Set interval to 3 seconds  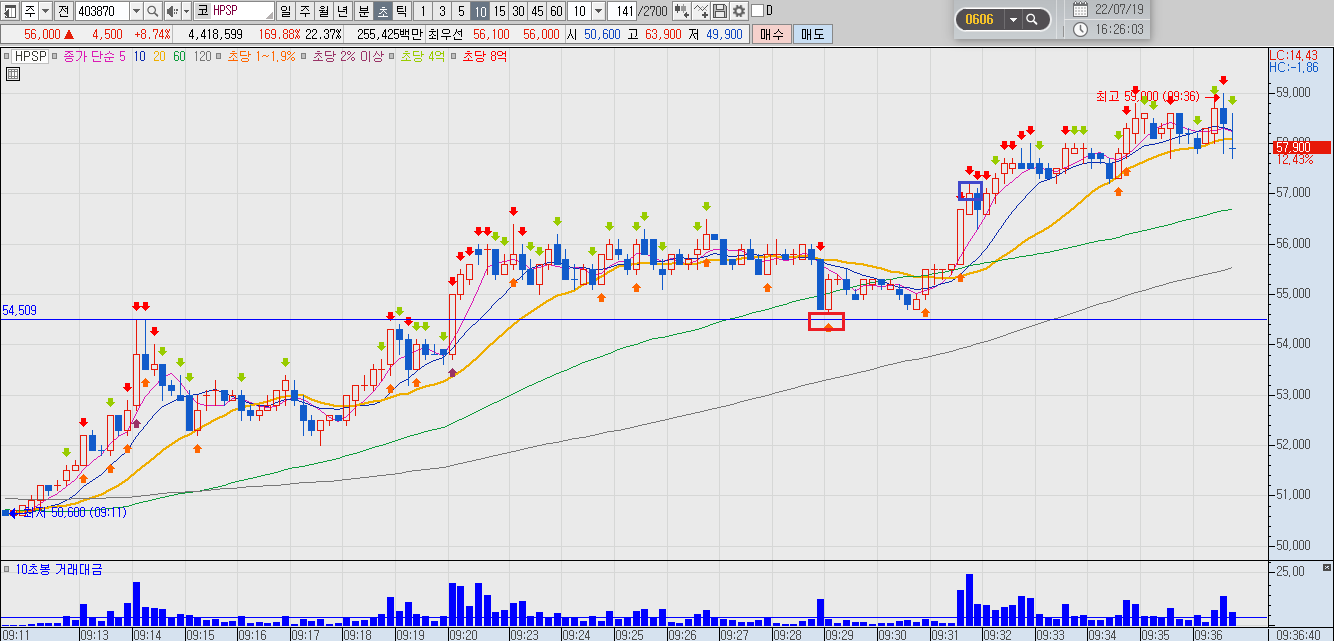pos(442,11)
